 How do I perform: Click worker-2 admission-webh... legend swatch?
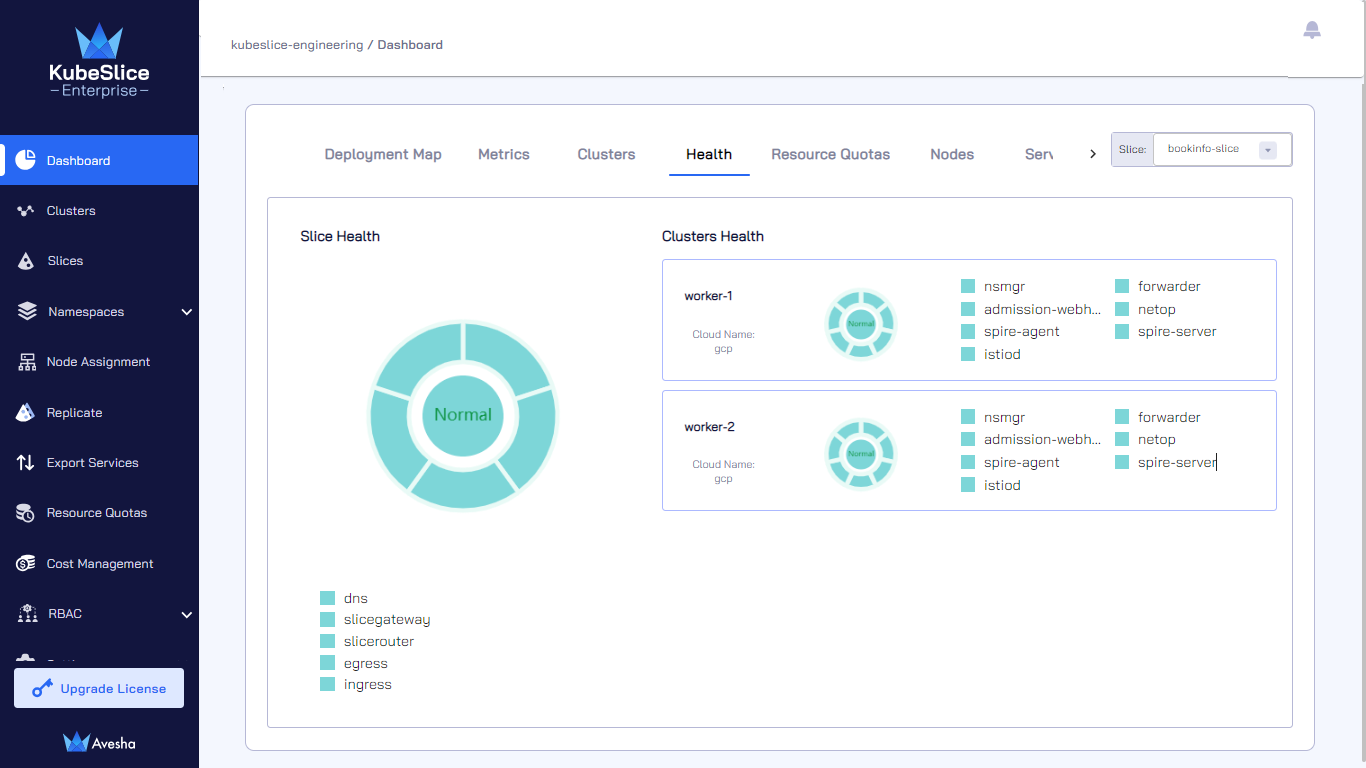pos(968,439)
